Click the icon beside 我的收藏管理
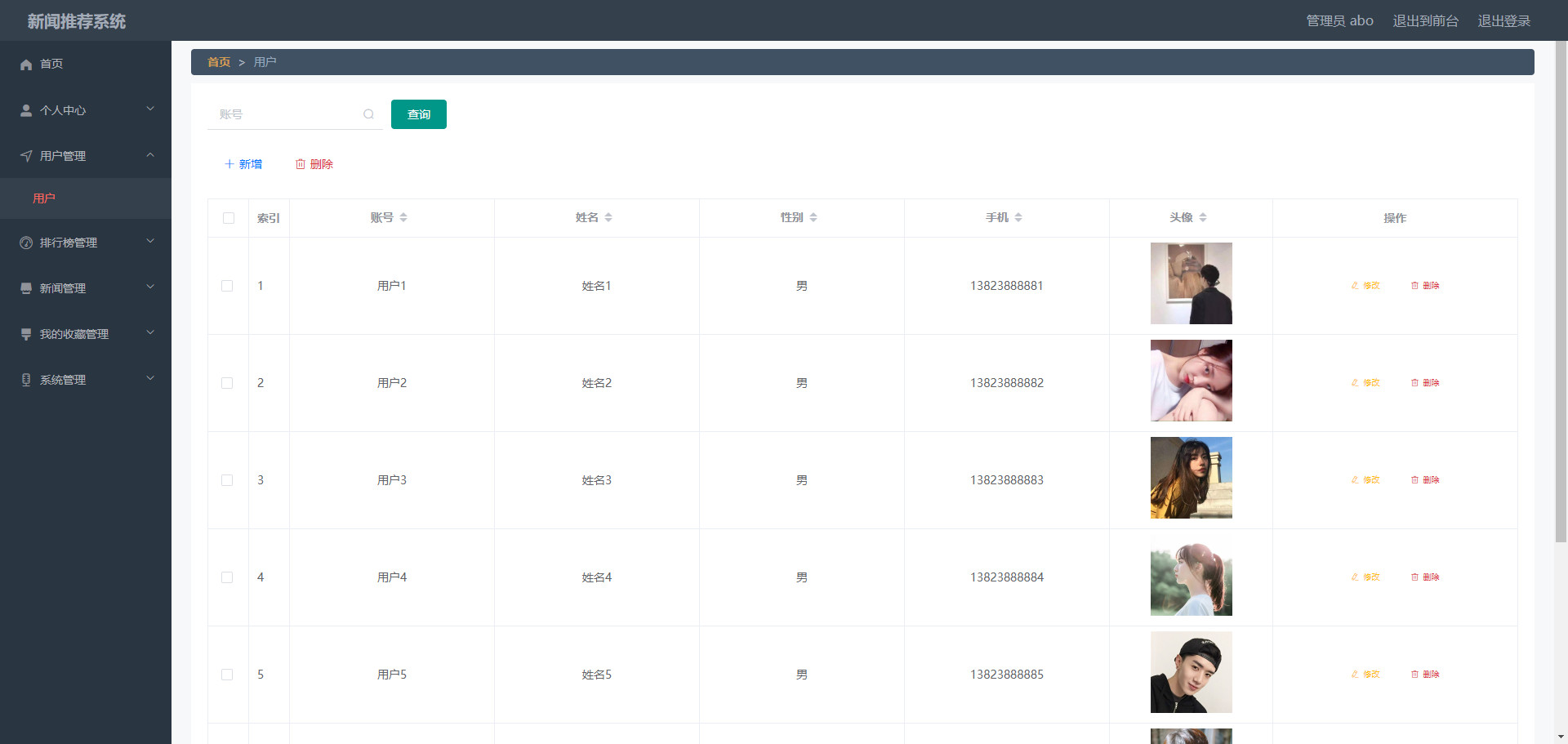 pyautogui.click(x=26, y=334)
